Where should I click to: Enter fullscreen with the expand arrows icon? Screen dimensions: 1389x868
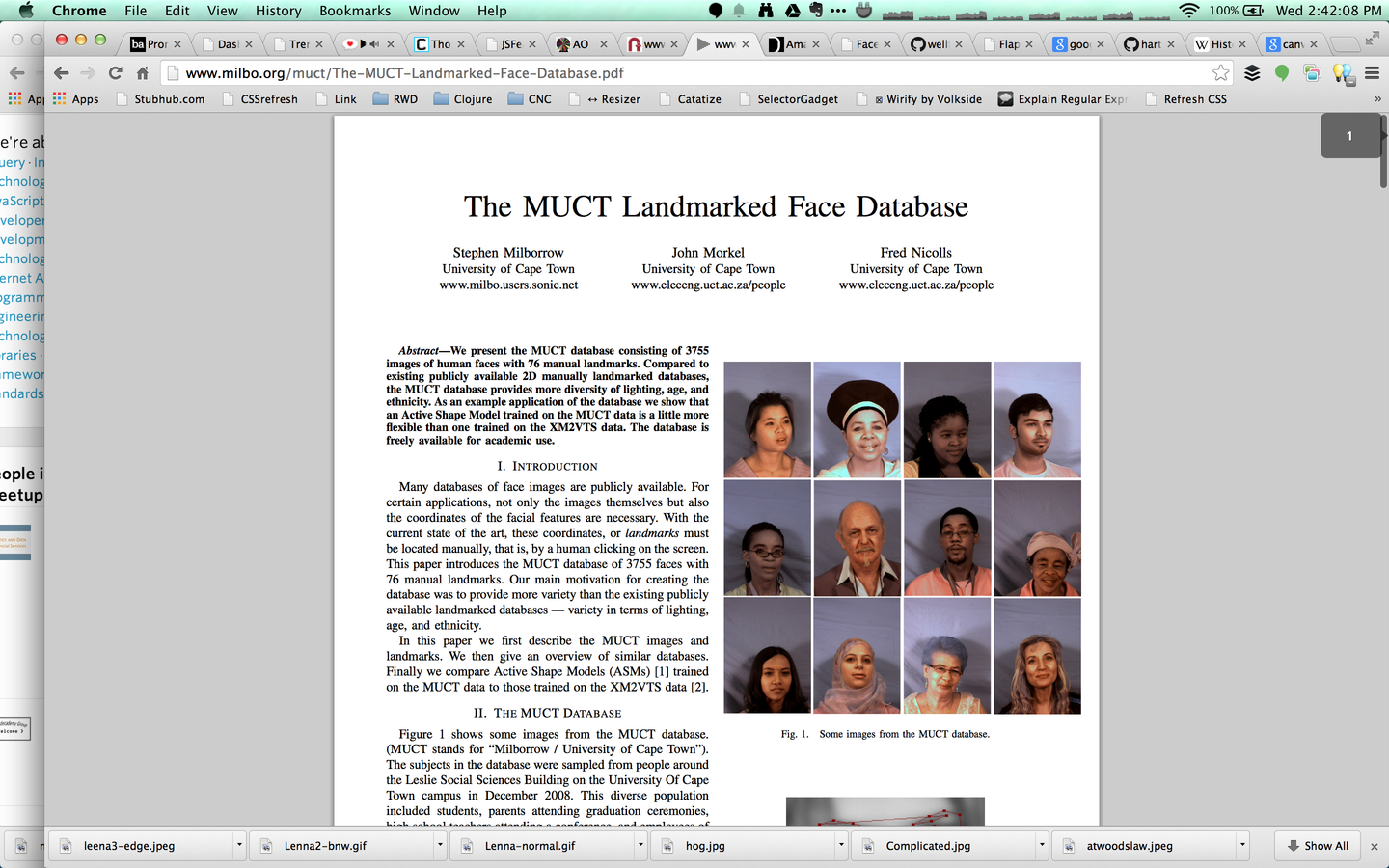(x=1373, y=39)
